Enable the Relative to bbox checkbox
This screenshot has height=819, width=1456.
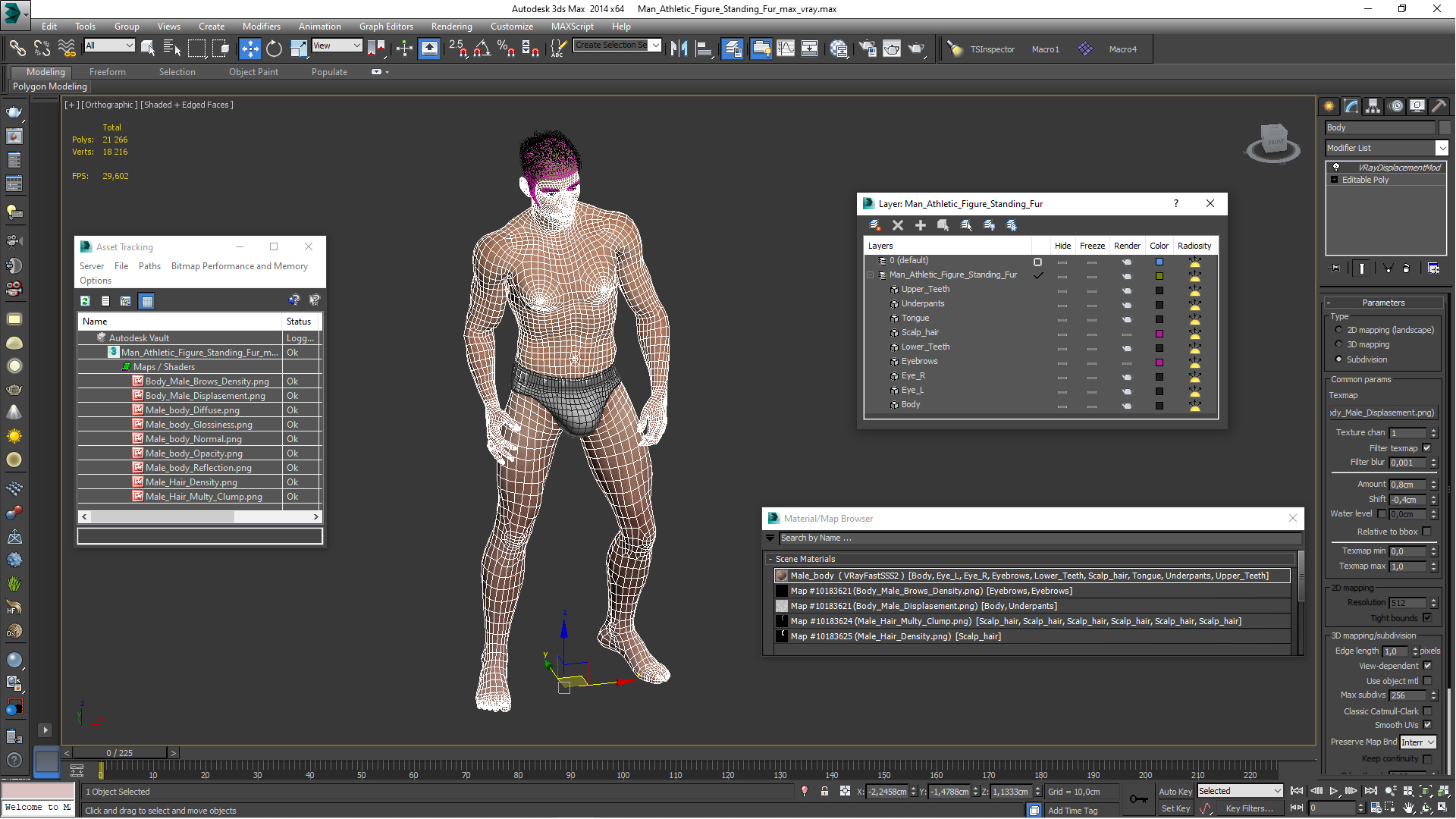coord(1426,532)
